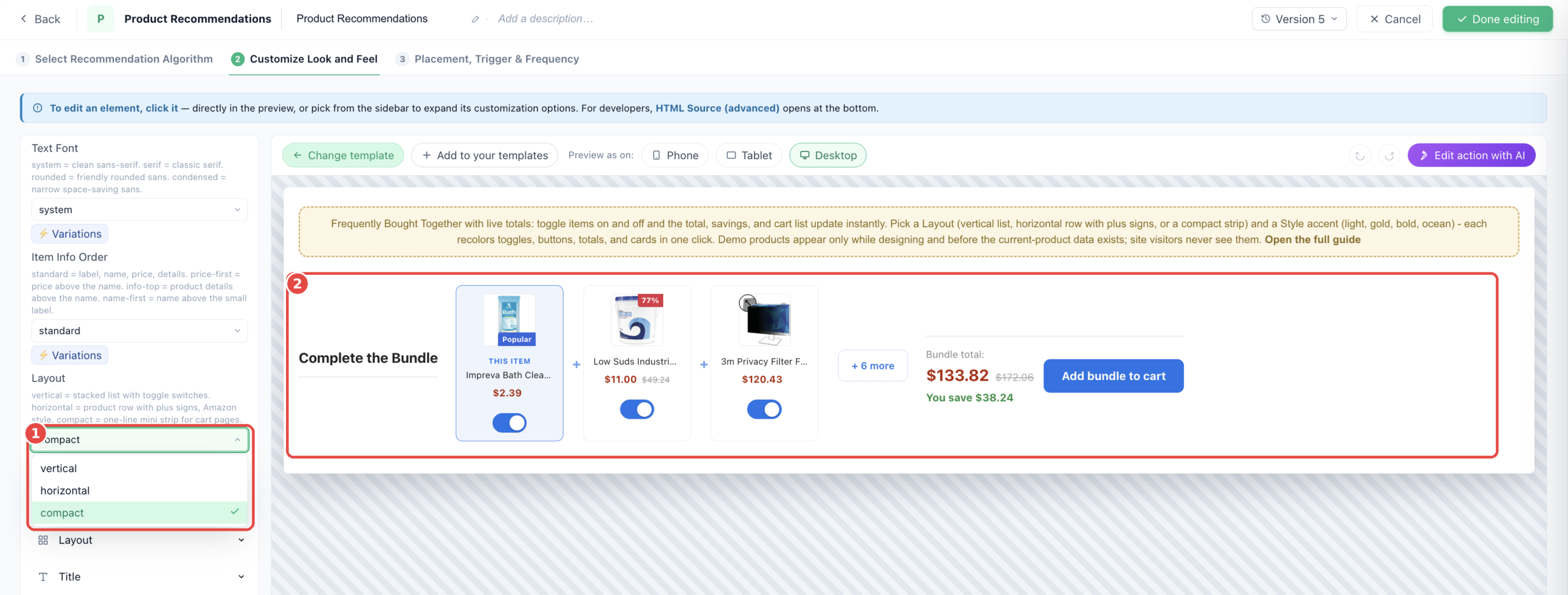Click You save $38.24 text
Screen dimensions: 1568x595
tap(970, 398)
